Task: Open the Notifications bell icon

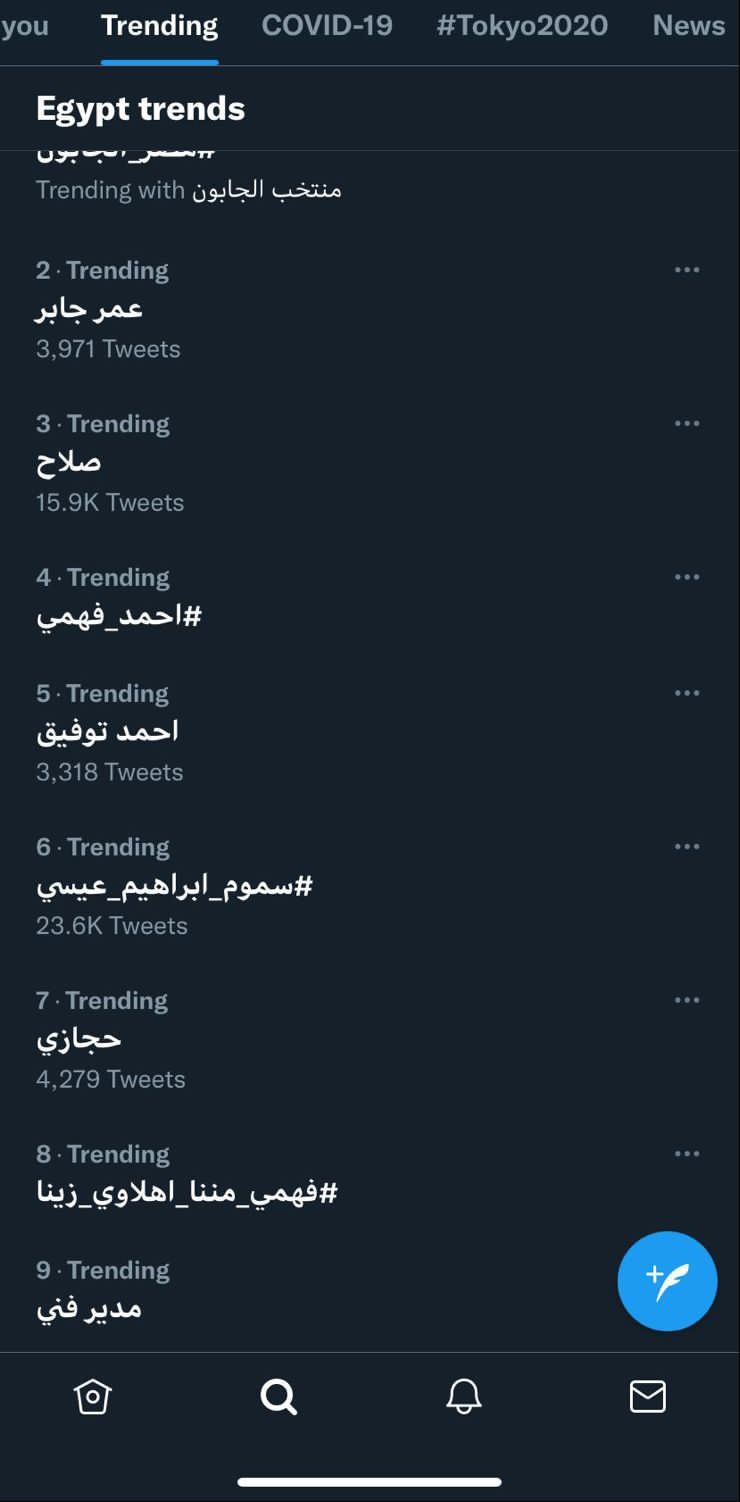Action: click(x=463, y=1396)
